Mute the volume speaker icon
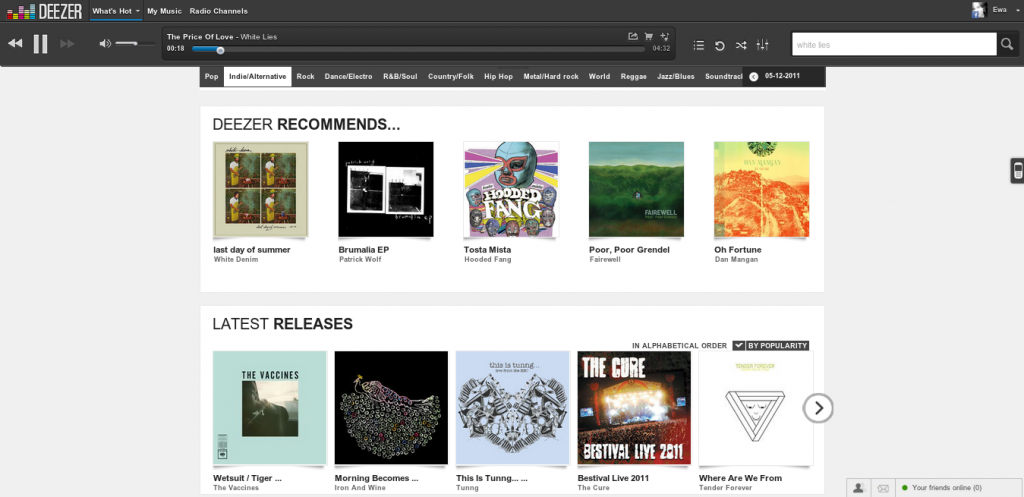Screen dimensions: 1024x497 coord(104,44)
